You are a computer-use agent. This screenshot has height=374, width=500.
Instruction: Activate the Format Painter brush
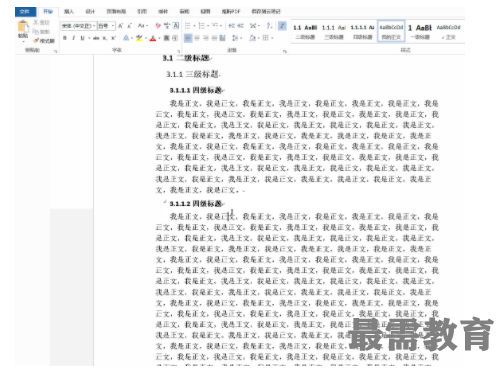(36, 41)
